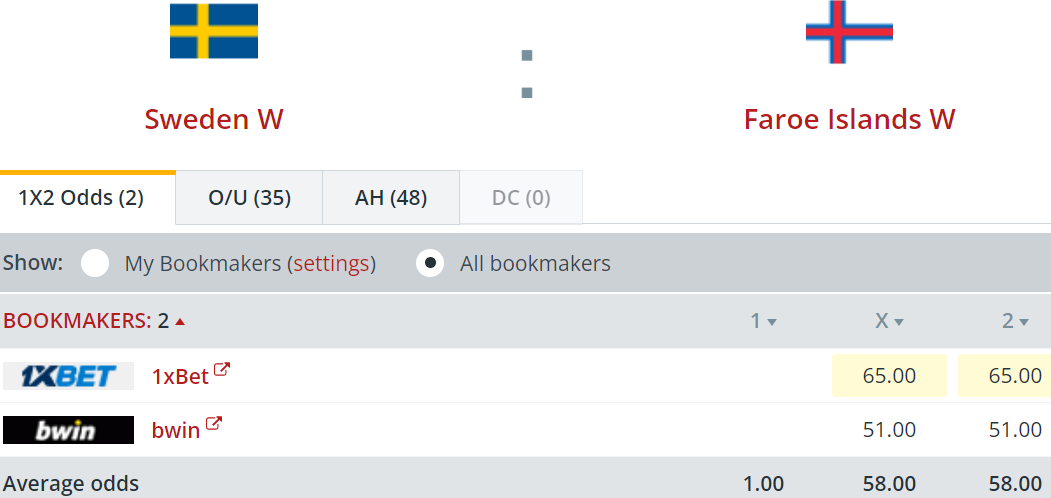
Task: Open the Sweden W team page
Action: pyautogui.click(x=214, y=119)
